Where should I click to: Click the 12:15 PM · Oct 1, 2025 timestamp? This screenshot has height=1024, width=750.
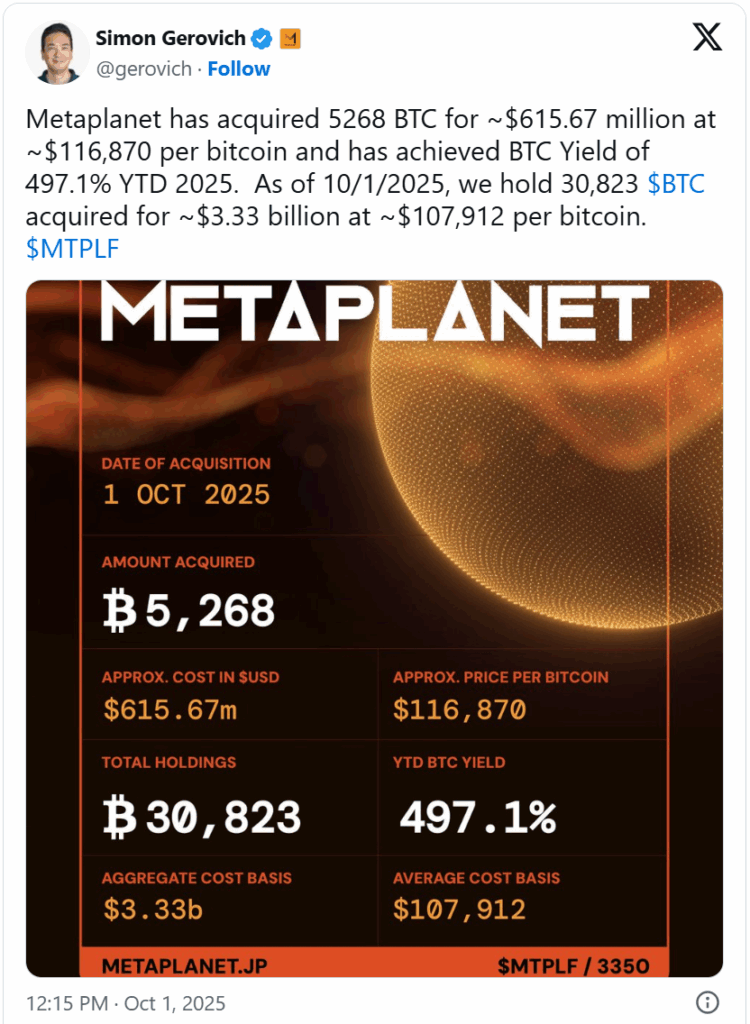(126, 1003)
